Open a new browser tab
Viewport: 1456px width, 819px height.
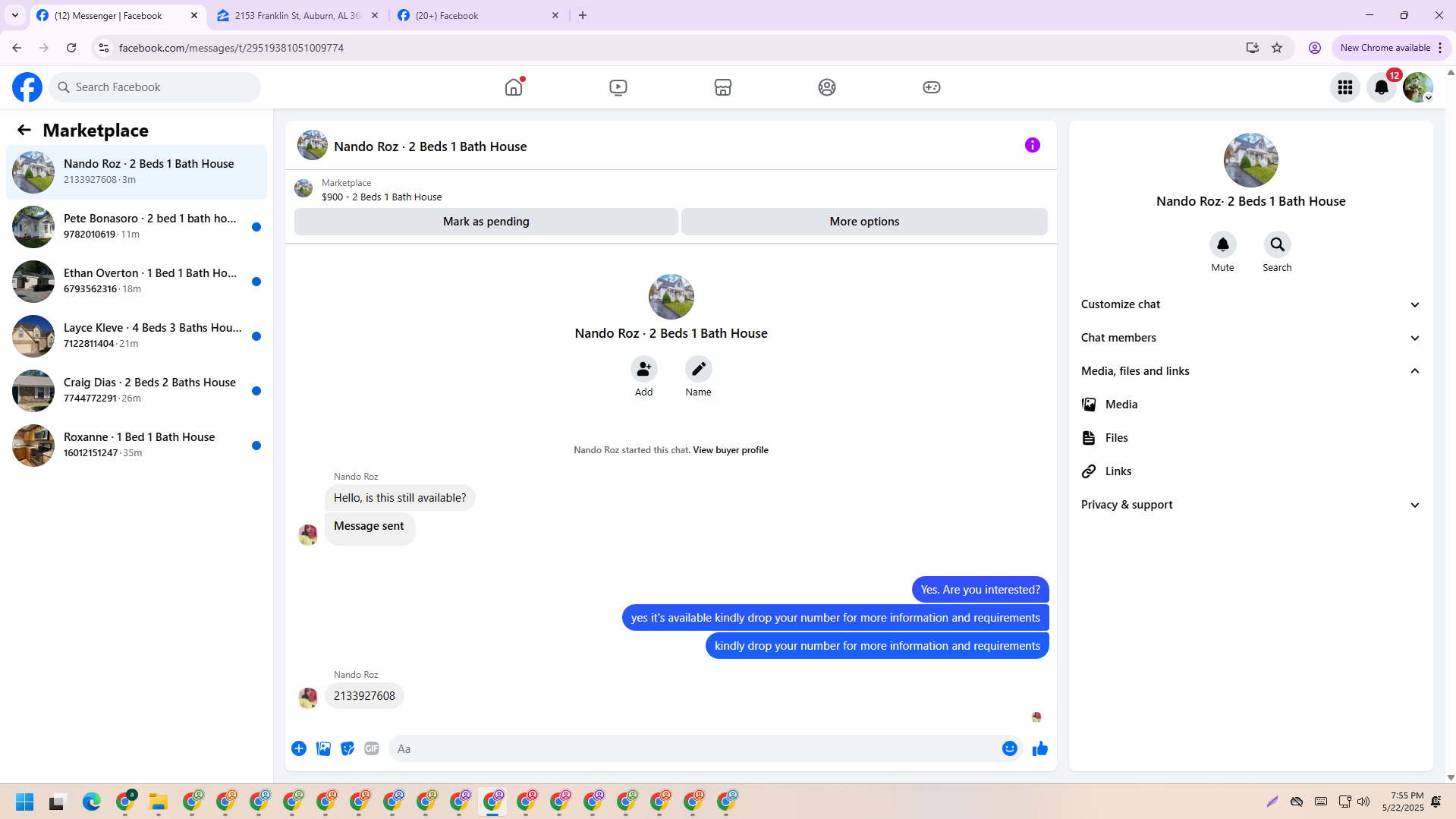[583, 15]
